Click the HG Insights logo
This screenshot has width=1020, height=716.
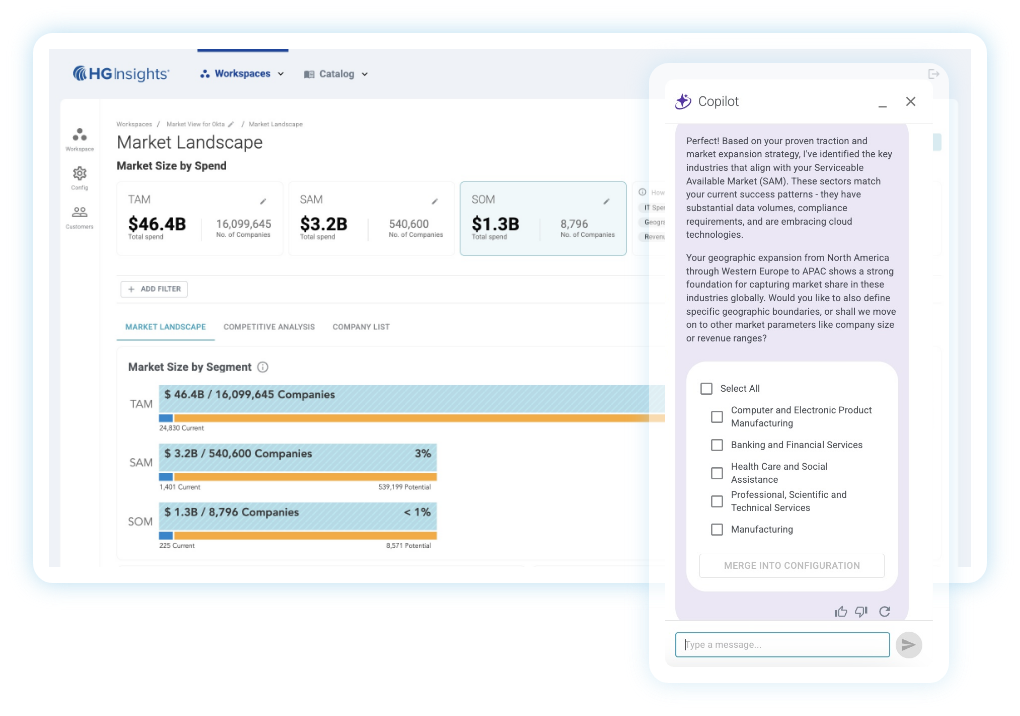point(120,73)
